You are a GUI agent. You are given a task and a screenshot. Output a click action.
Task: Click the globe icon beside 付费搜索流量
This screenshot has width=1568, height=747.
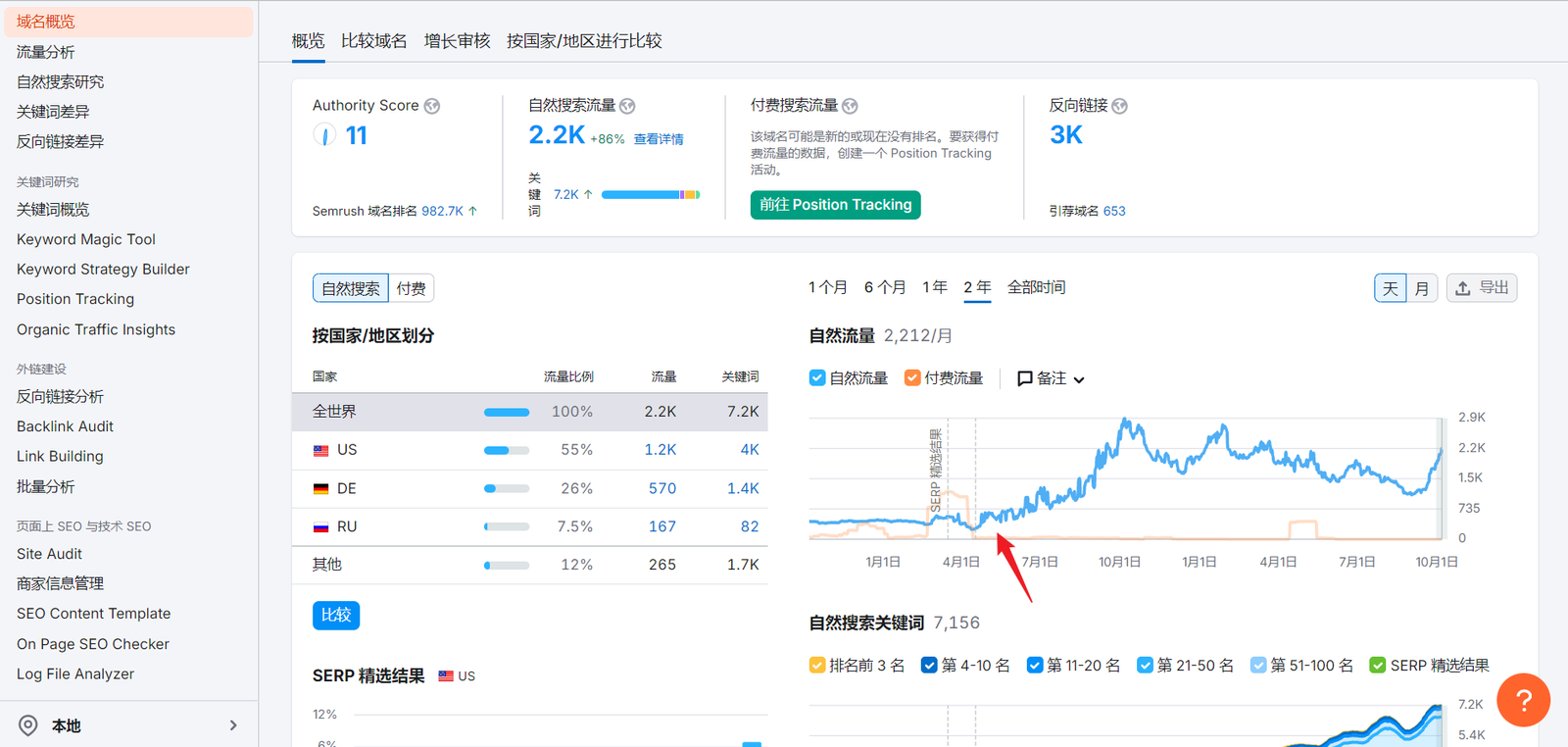pyautogui.click(x=850, y=106)
